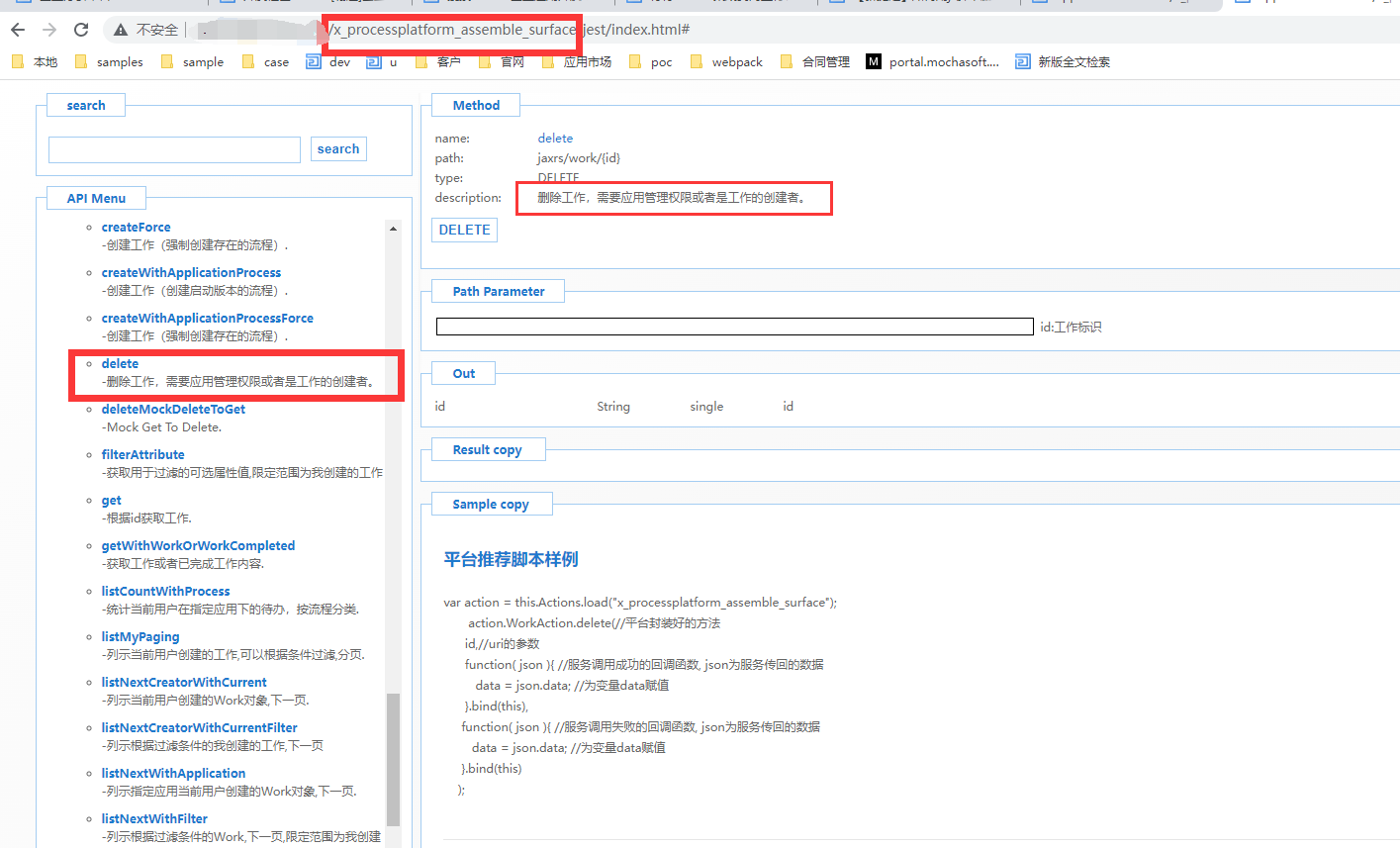Open the 新版全文检索 bookmark

coord(1063,61)
